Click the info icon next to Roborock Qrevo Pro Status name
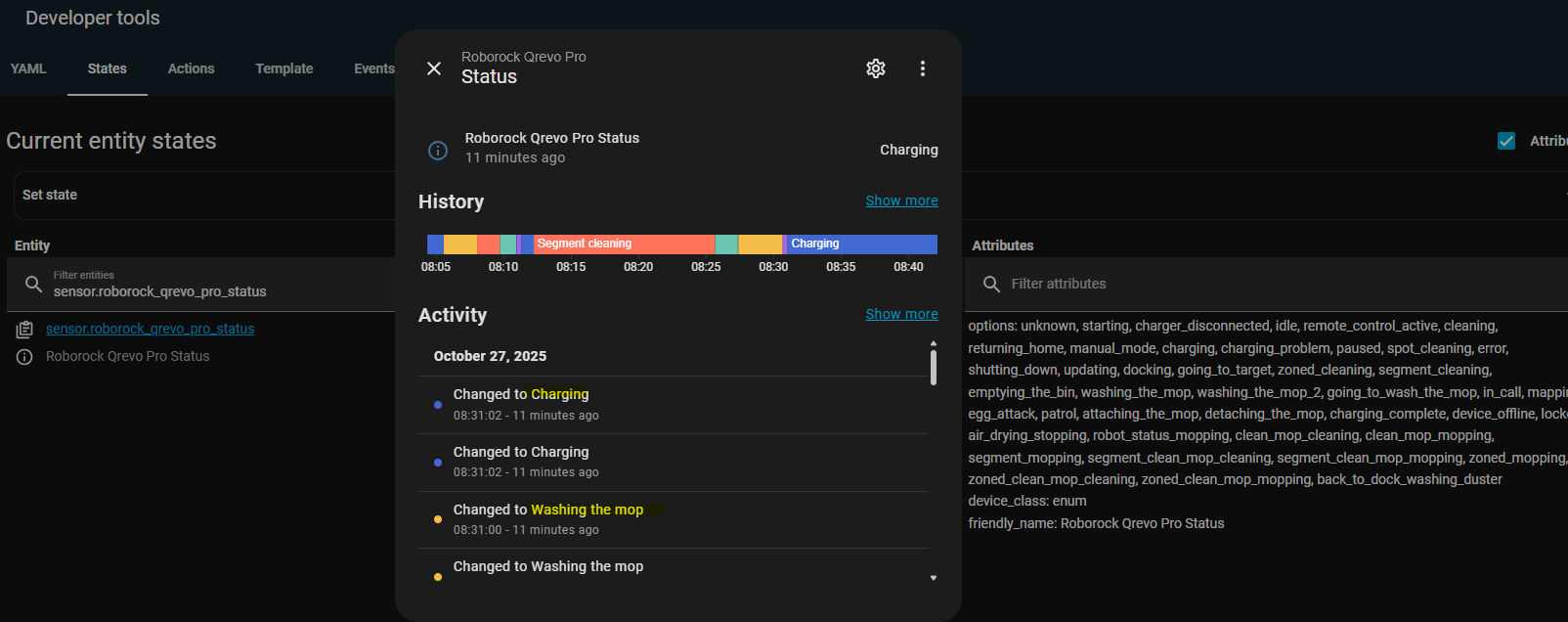The width and height of the screenshot is (1568, 622). pos(24,357)
